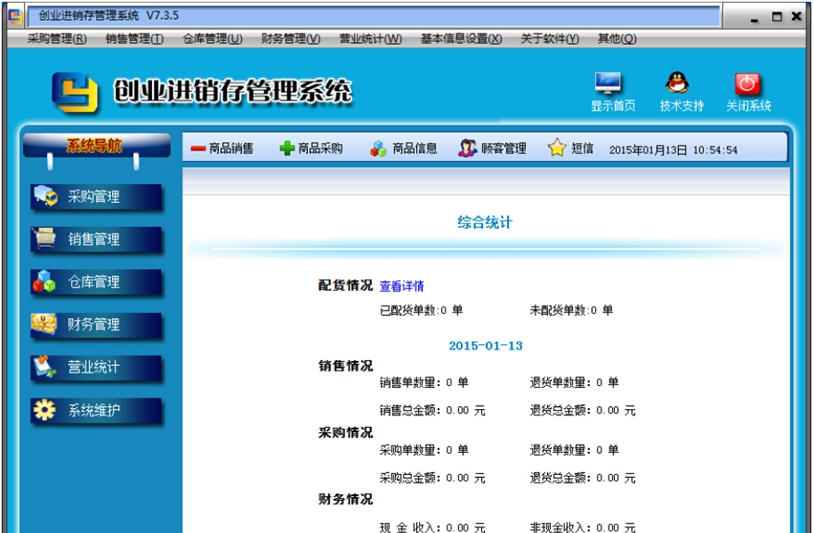Click the 仓库管理 cubes icon in sidebar
Image resolution: width=814 pixels, height=533 pixels.
pyautogui.click(x=44, y=281)
